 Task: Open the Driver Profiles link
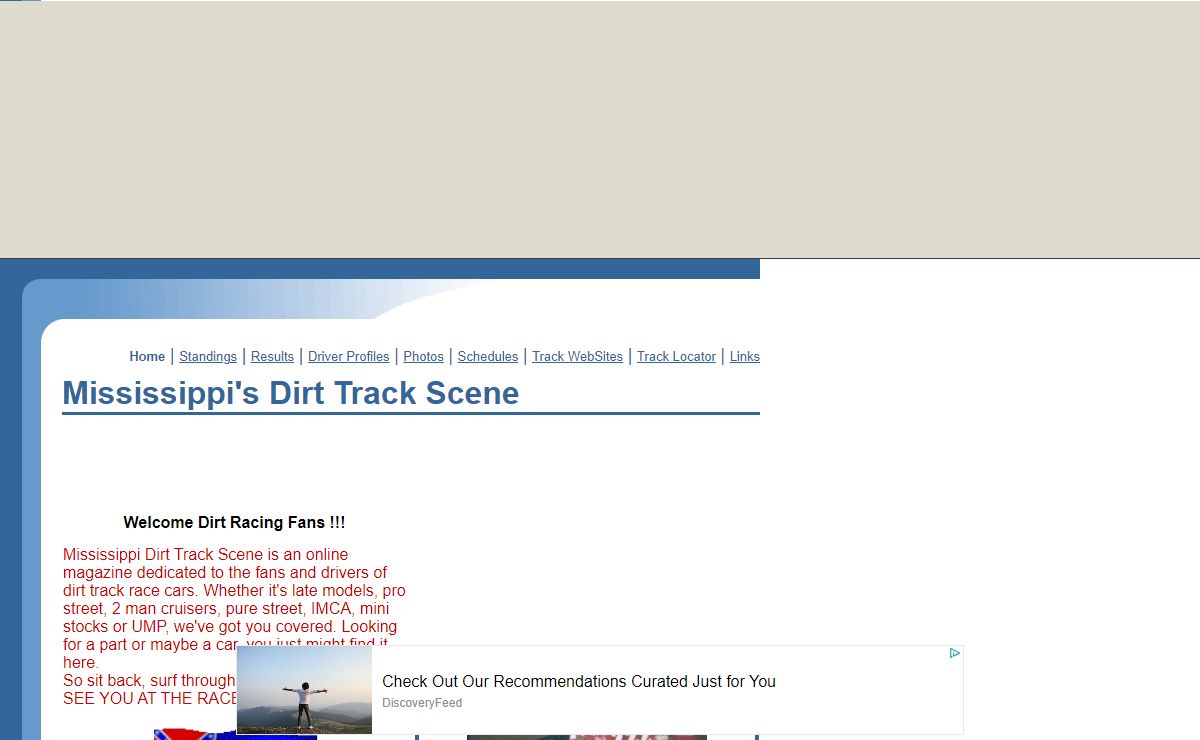pyautogui.click(x=348, y=357)
